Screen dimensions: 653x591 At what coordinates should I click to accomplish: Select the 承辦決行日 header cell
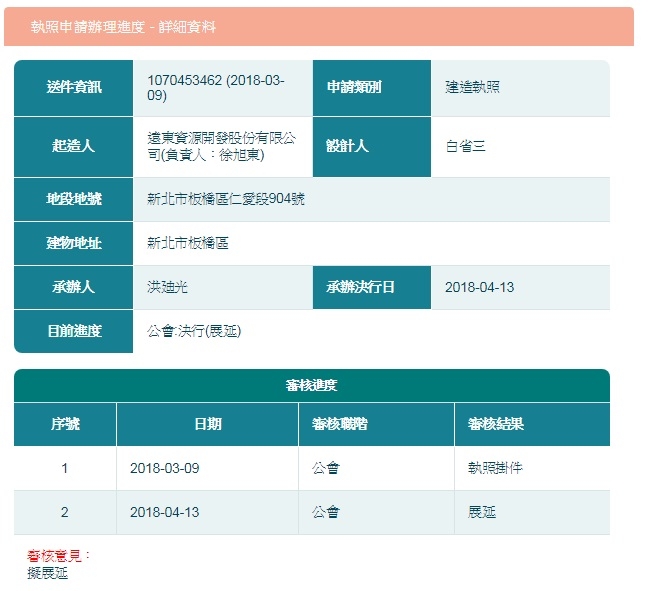click(372, 287)
